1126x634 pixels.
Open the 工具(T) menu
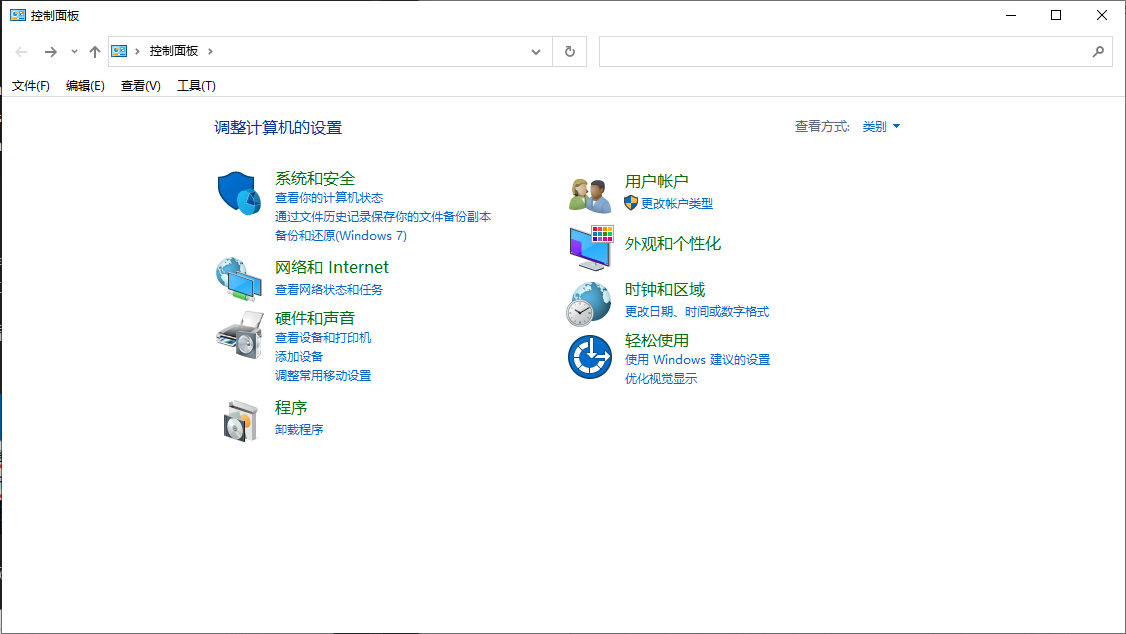196,86
